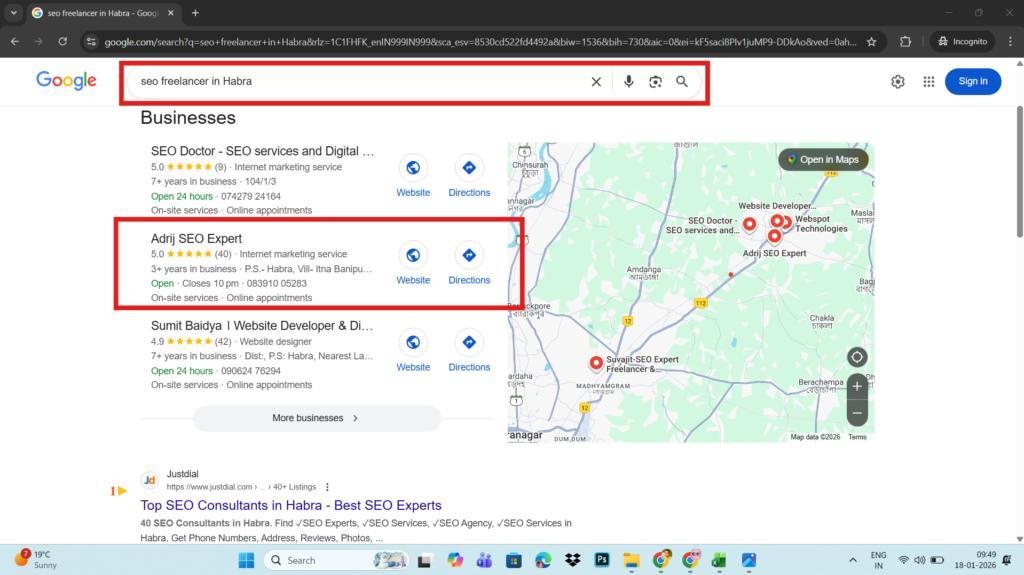The image size is (1024, 575).
Task: Open Google quick settings gear
Action: point(898,82)
